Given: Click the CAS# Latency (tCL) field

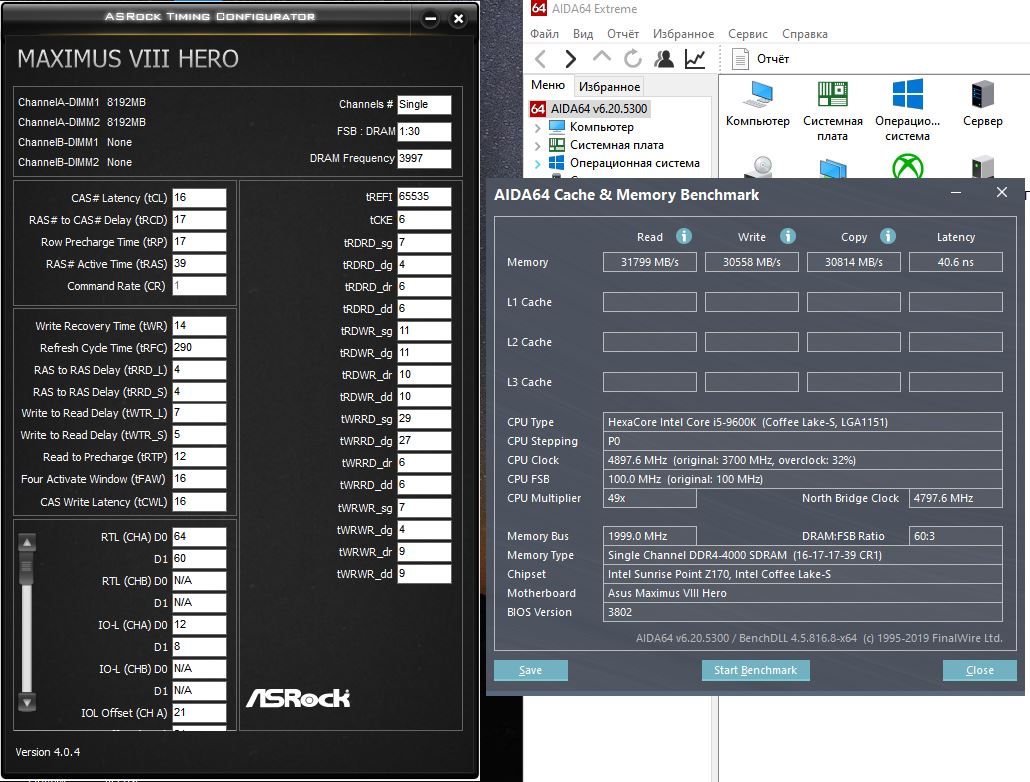Looking at the screenshot, I should point(200,198).
